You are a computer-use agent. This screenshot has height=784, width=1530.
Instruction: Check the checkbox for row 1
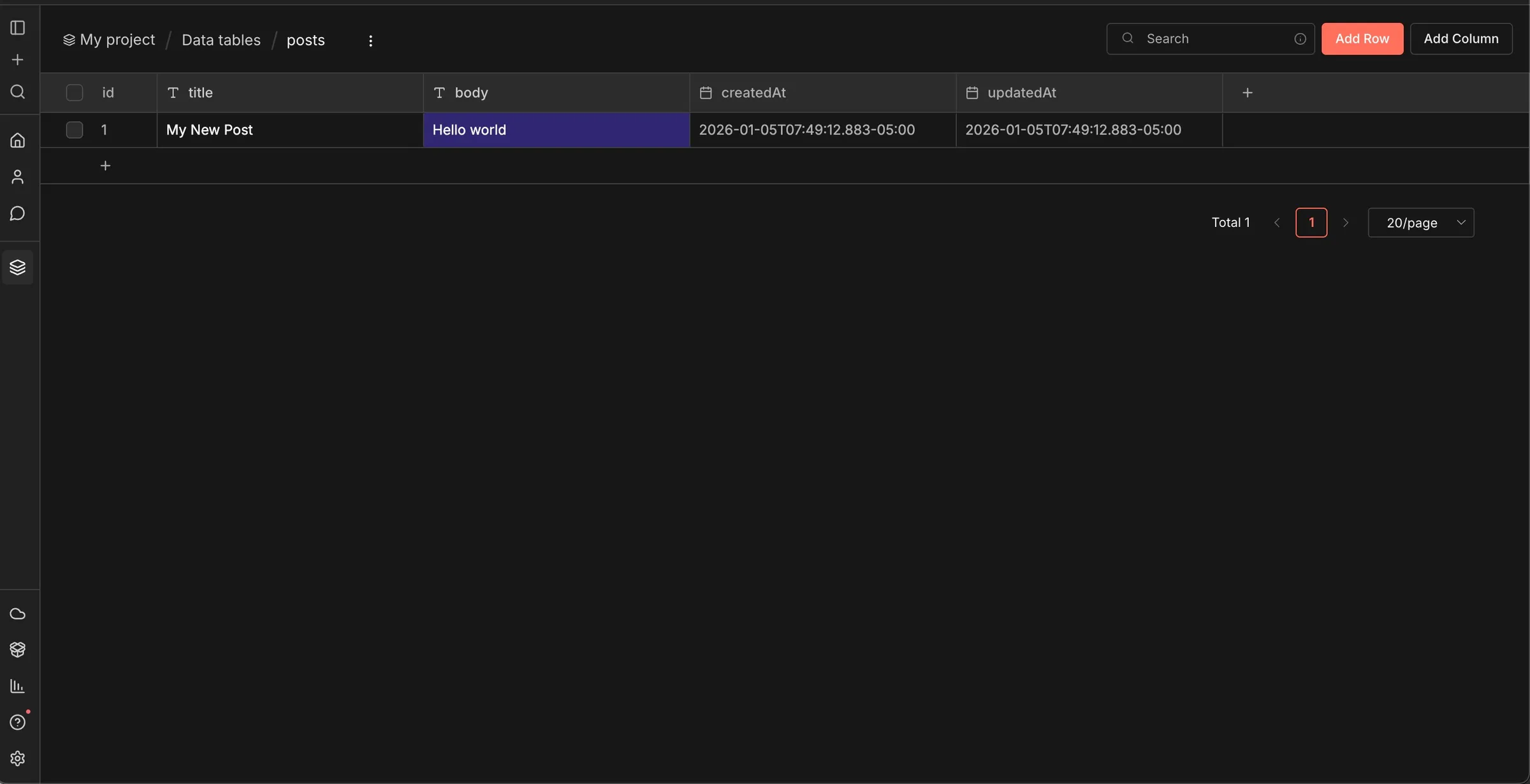[75, 130]
